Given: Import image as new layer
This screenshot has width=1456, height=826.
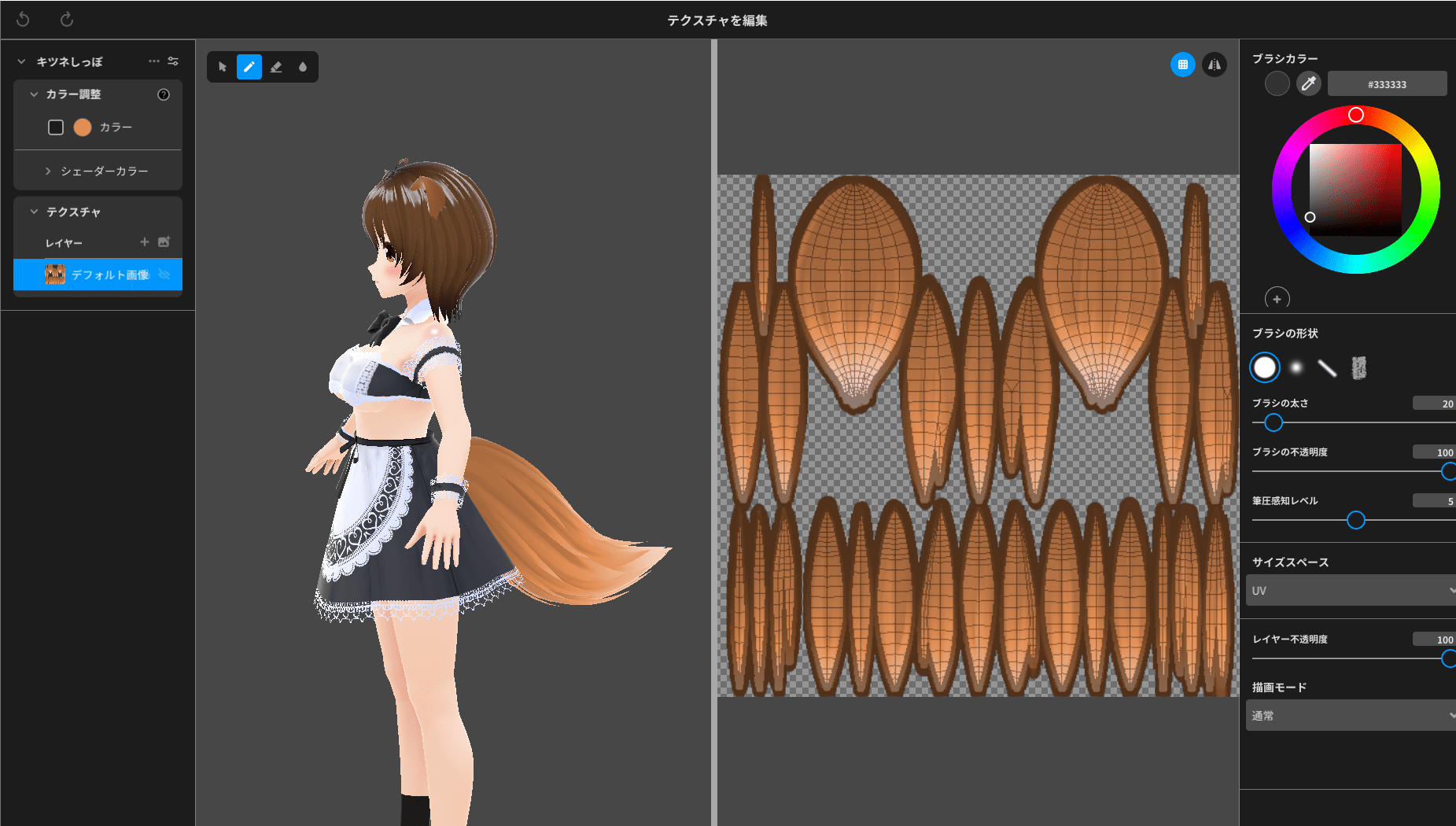Looking at the screenshot, I should coord(164,242).
